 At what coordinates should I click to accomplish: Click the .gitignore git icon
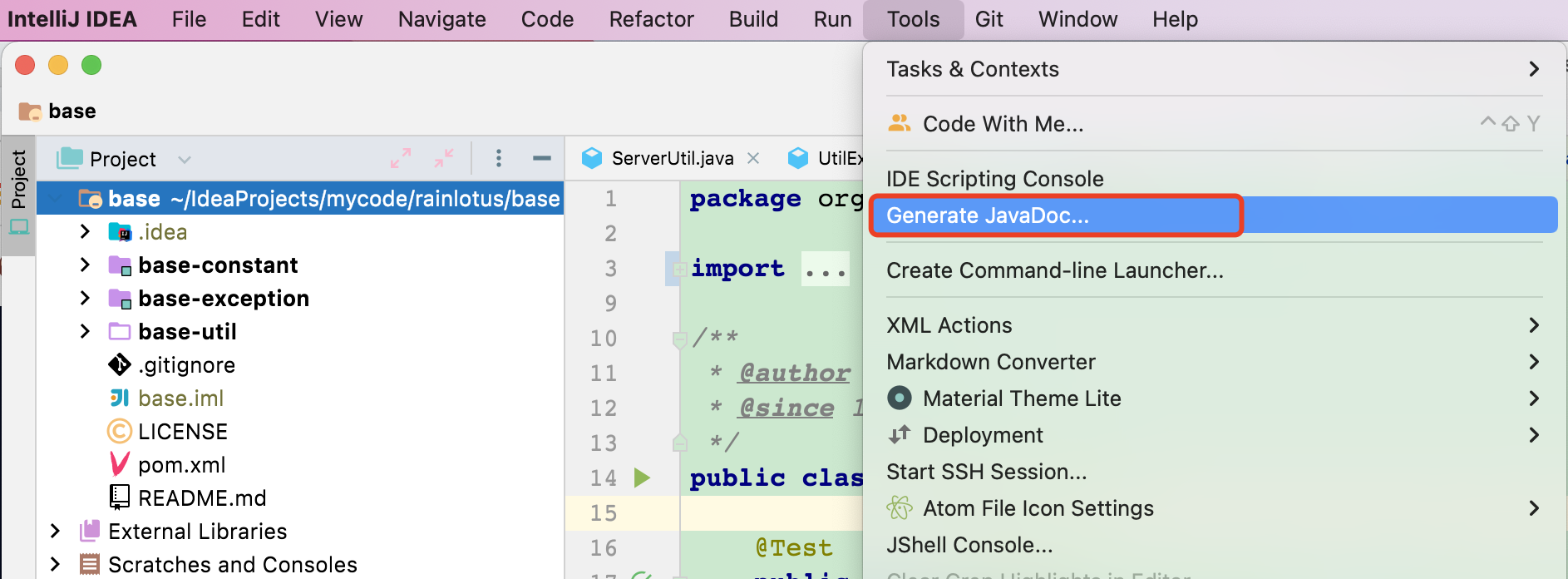(x=120, y=364)
